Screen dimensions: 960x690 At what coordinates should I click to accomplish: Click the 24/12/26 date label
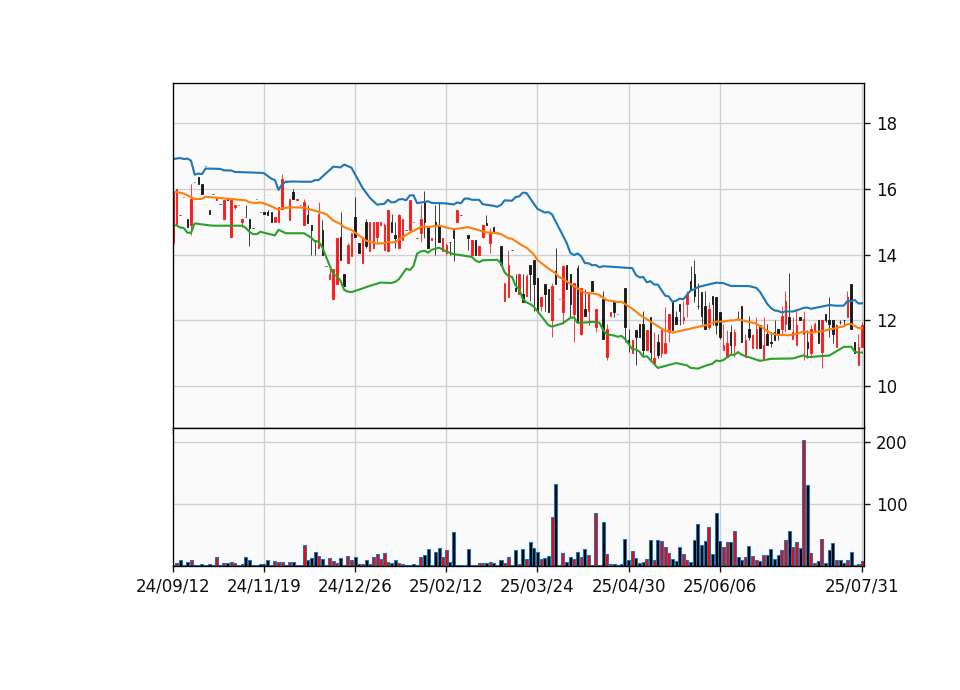coord(355,586)
